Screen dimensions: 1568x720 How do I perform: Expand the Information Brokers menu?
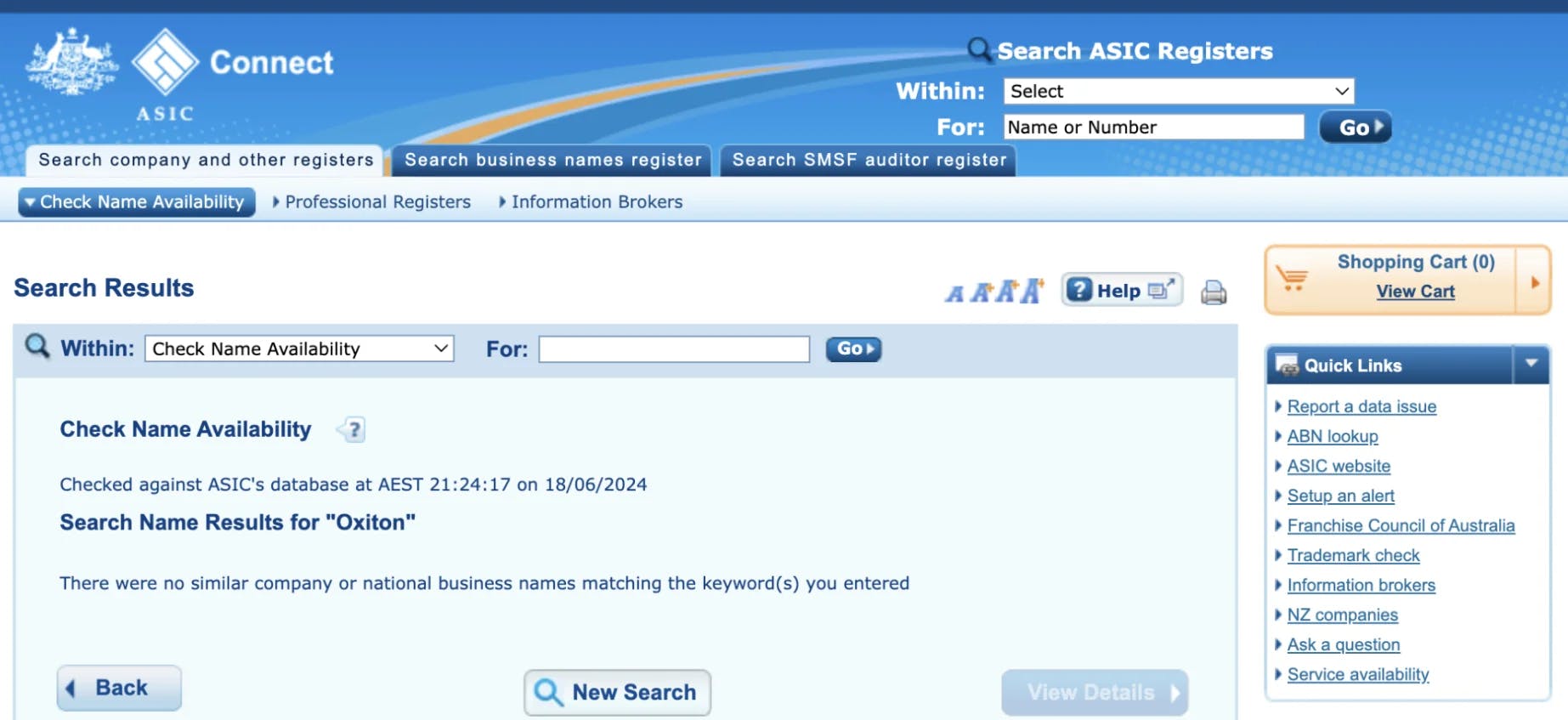(x=591, y=201)
